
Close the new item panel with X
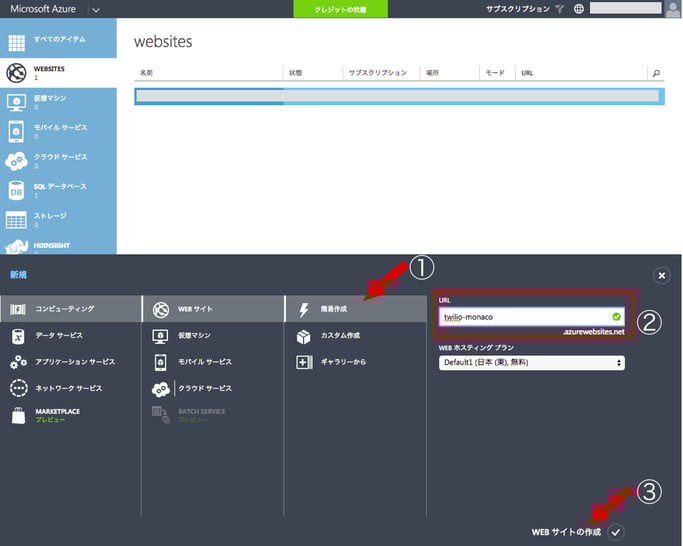pos(662,275)
